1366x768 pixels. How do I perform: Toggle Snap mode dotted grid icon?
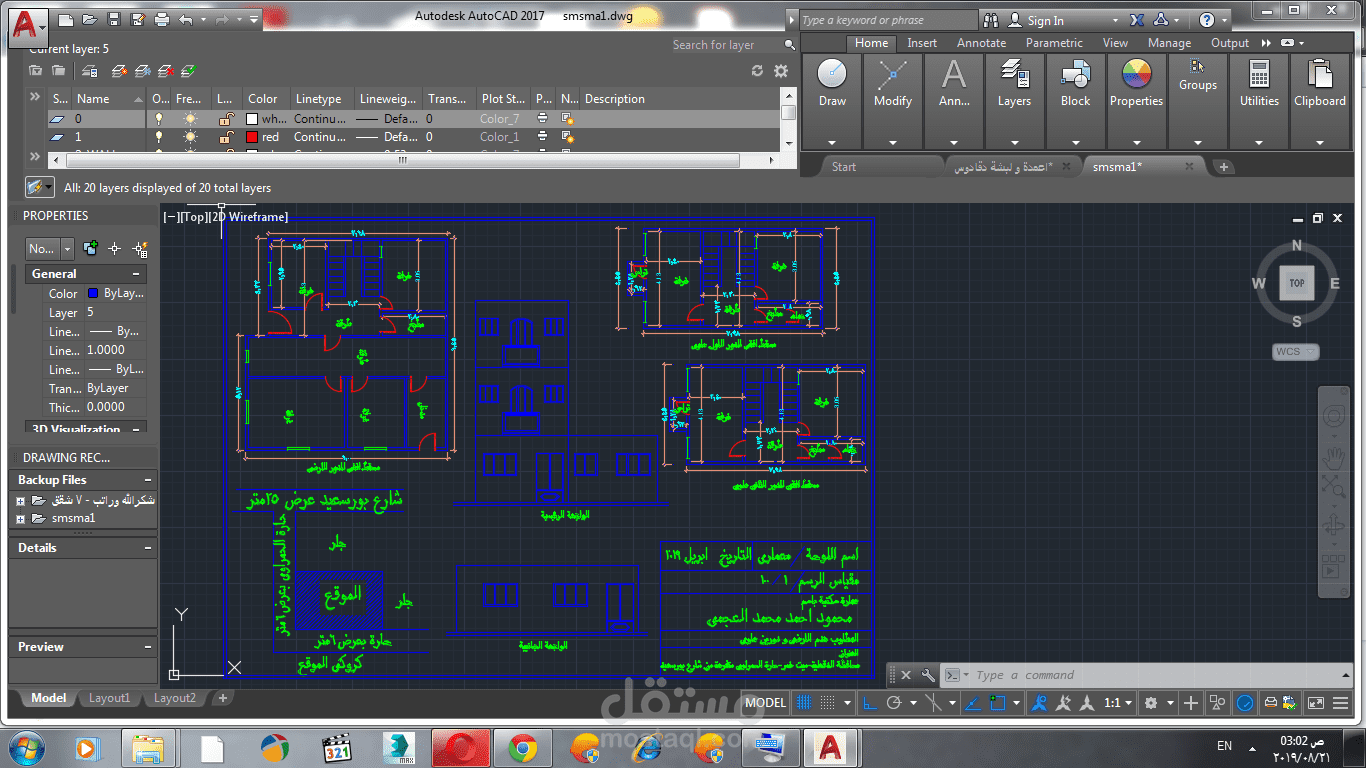[826, 703]
